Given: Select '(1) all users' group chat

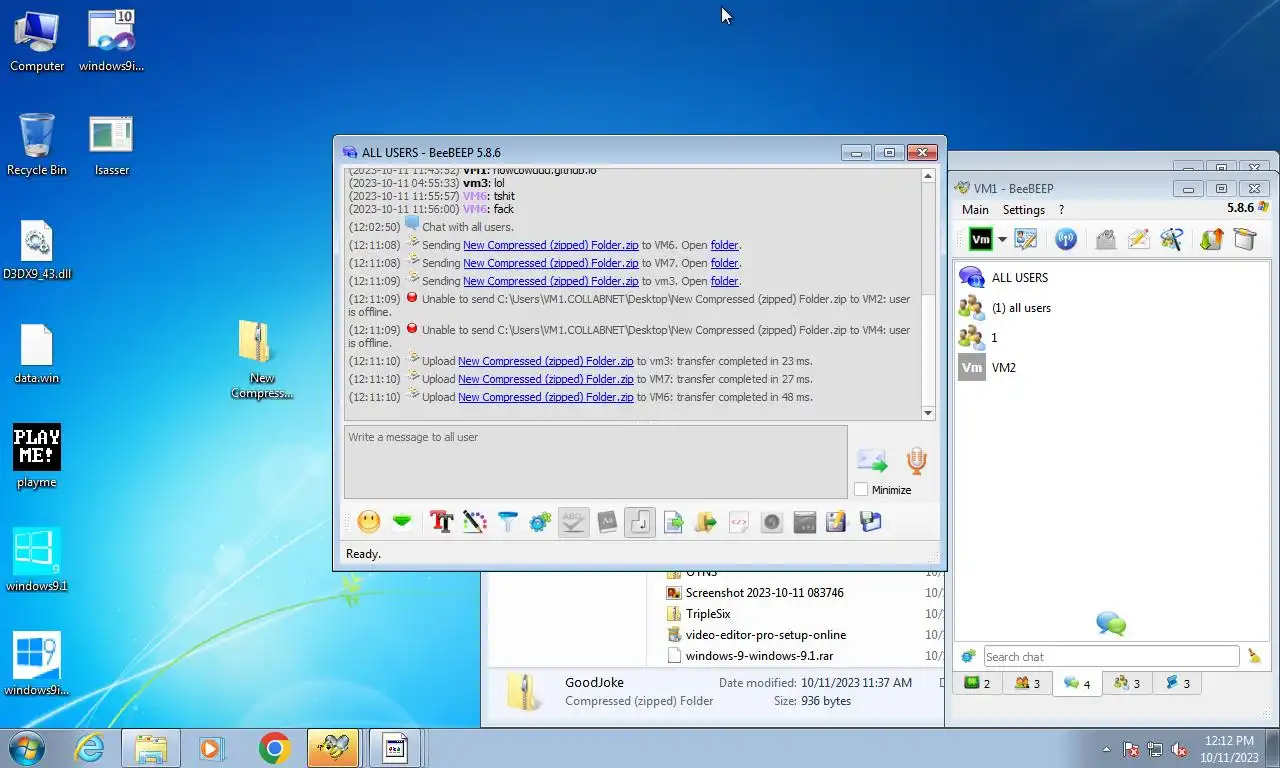Looking at the screenshot, I should [x=1111, y=307].
